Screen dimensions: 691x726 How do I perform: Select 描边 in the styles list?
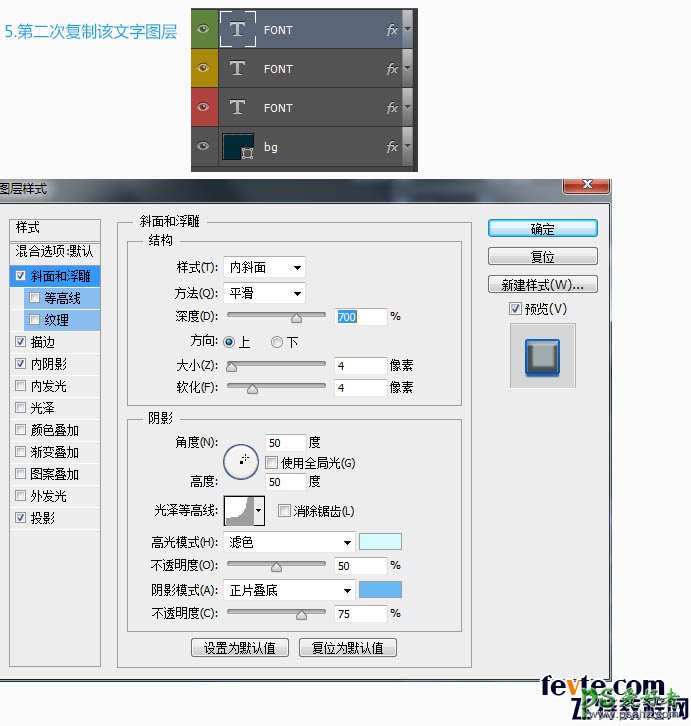pyautogui.click(x=42, y=342)
